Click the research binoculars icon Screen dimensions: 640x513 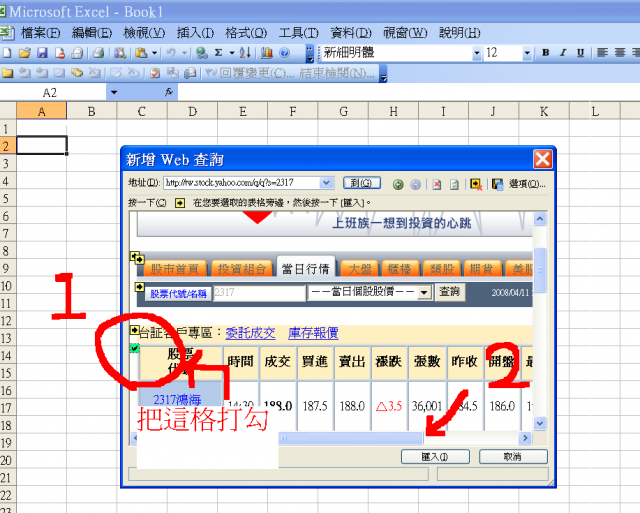point(120,53)
